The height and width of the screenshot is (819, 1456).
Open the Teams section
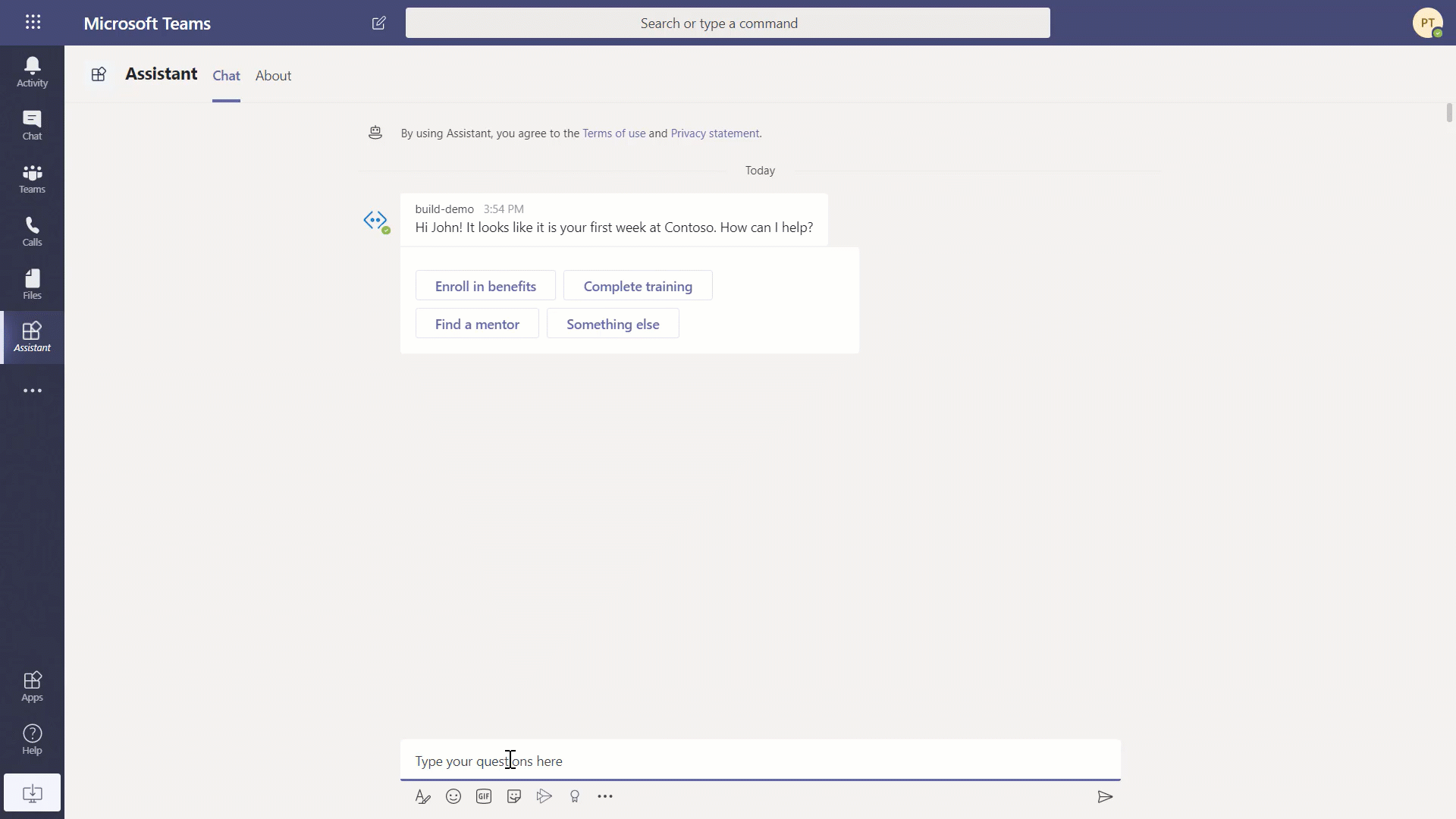click(x=32, y=178)
